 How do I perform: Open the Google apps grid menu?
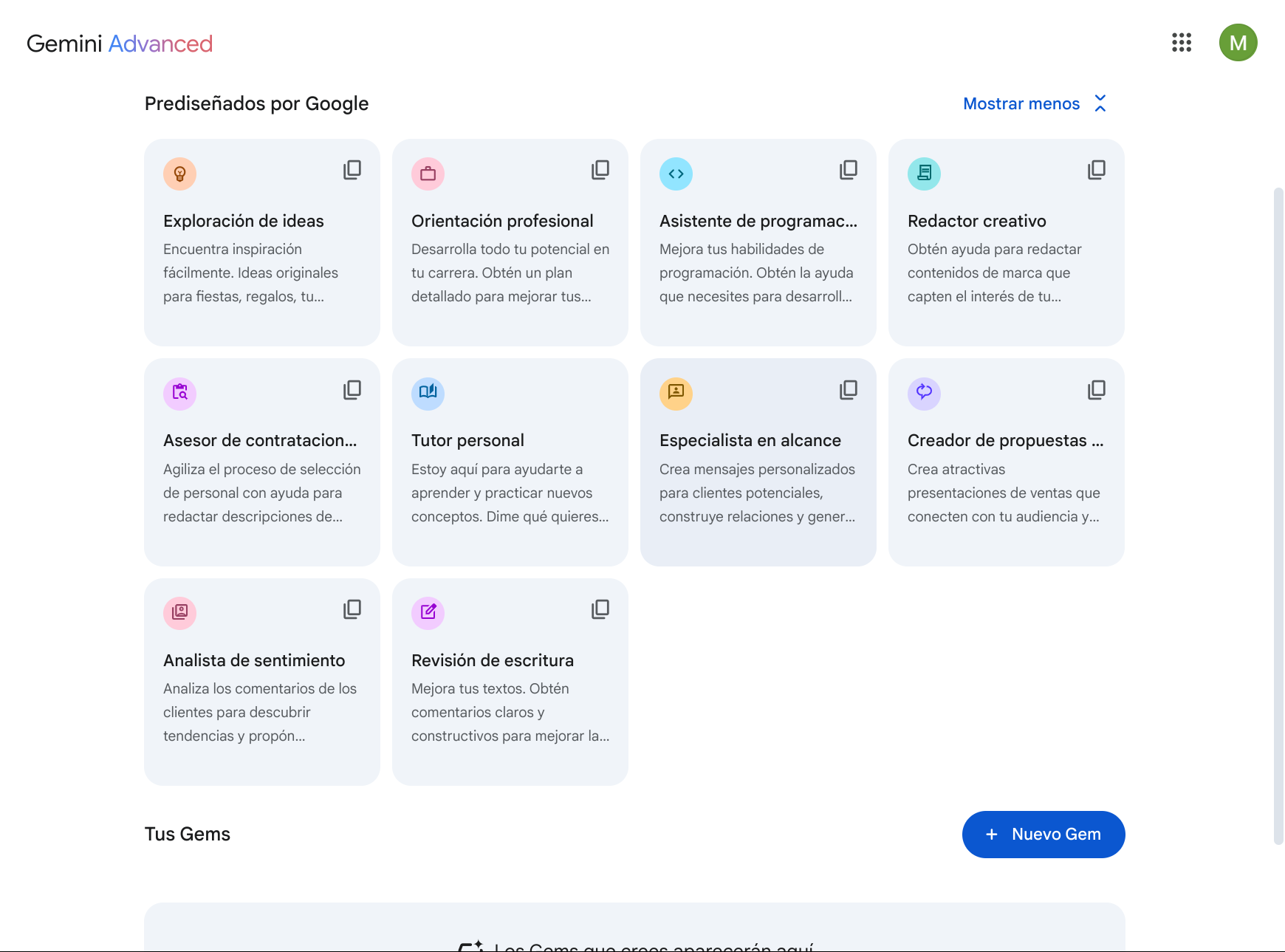(x=1182, y=43)
